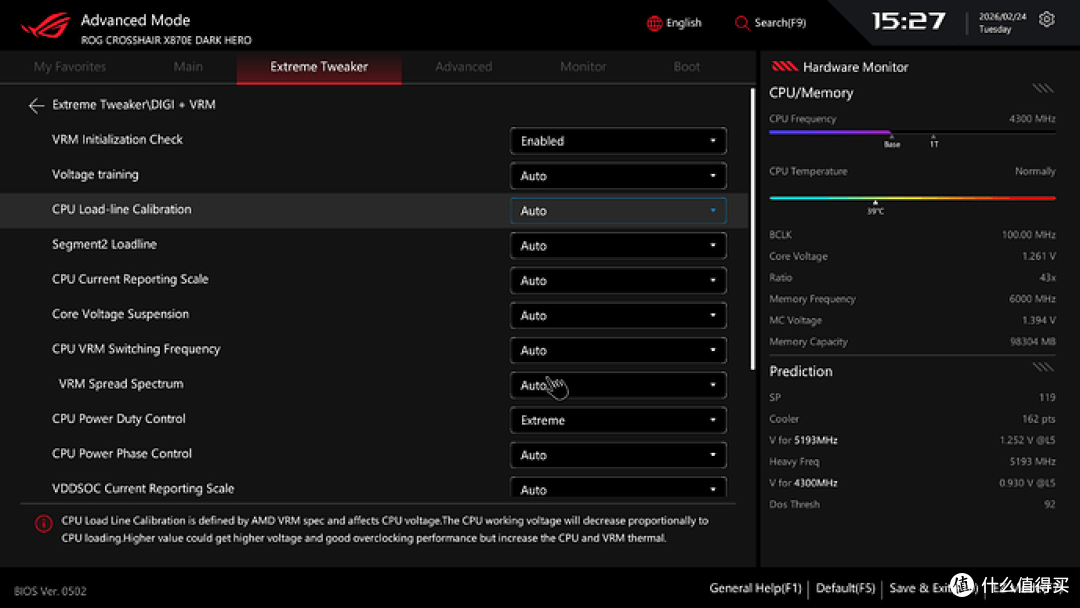Click the back arrow to Extreme Tweaker
Image resolution: width=1080 pixels, height=608 pixels.
click(36, 105)
